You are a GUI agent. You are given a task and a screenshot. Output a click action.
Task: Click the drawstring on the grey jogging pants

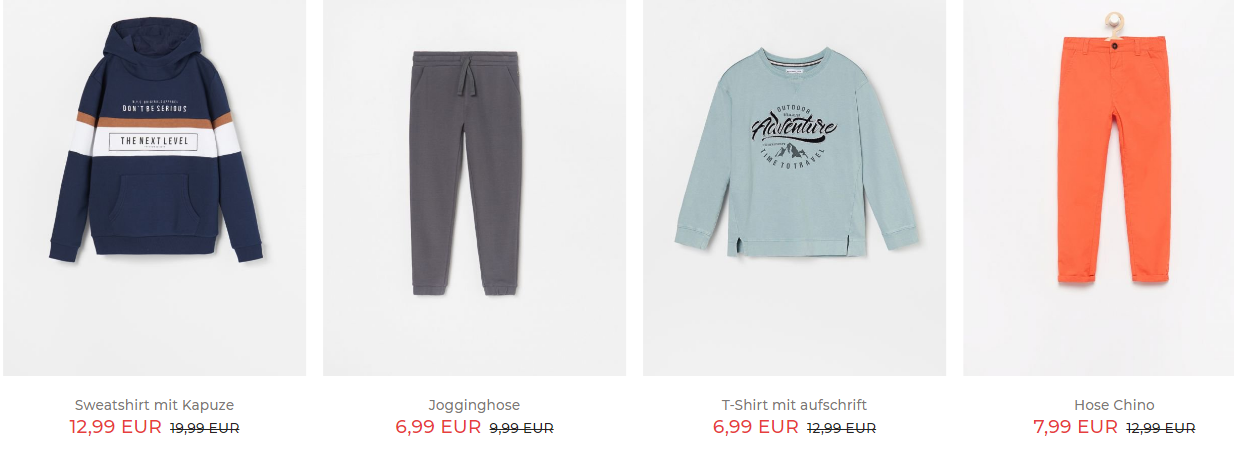coord(467,79)
